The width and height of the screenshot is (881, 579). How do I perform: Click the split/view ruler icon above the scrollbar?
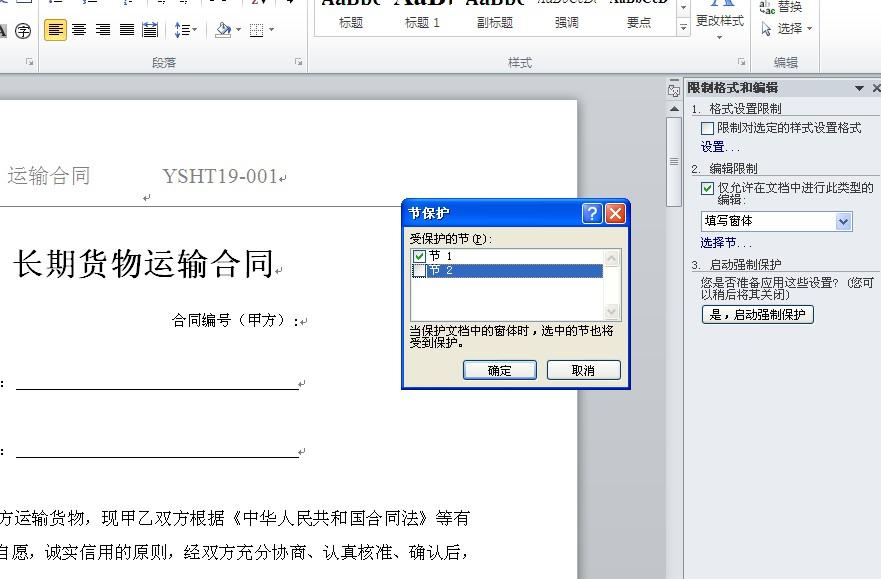[x=674, y=89]
